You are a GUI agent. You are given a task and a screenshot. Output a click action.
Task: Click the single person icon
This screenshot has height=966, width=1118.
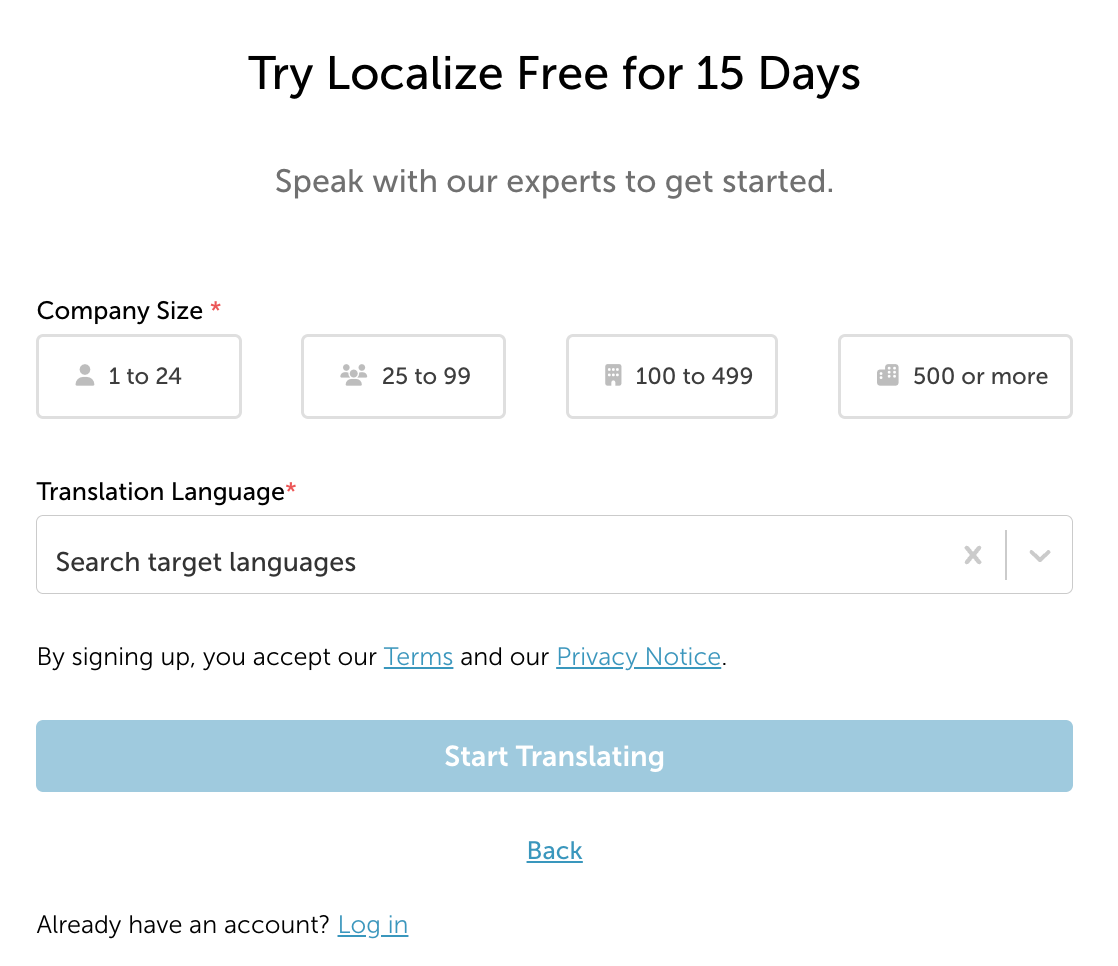[x=85, y=375]
